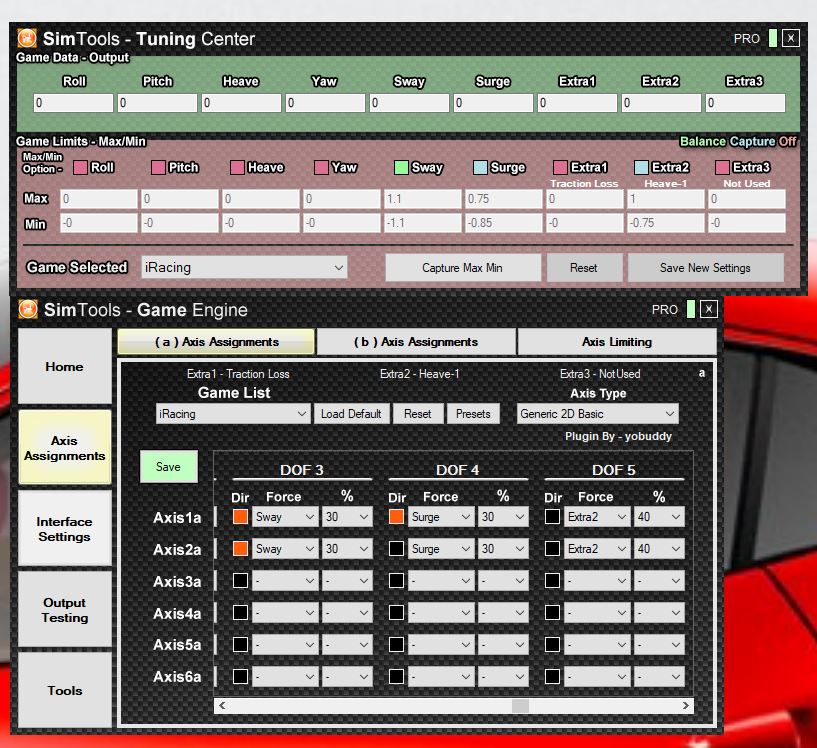This screenshot has width=817, height=748.
Task: Click Reset in the Tuning Center
Action: pyautogui.click(x=584, y=268)
